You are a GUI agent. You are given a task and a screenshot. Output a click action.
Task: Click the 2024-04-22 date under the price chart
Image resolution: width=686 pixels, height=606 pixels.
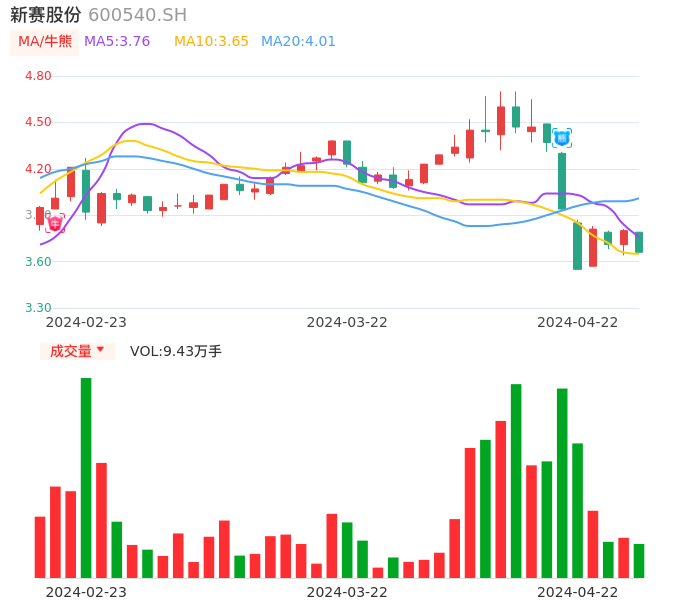[x=578, y=322]
